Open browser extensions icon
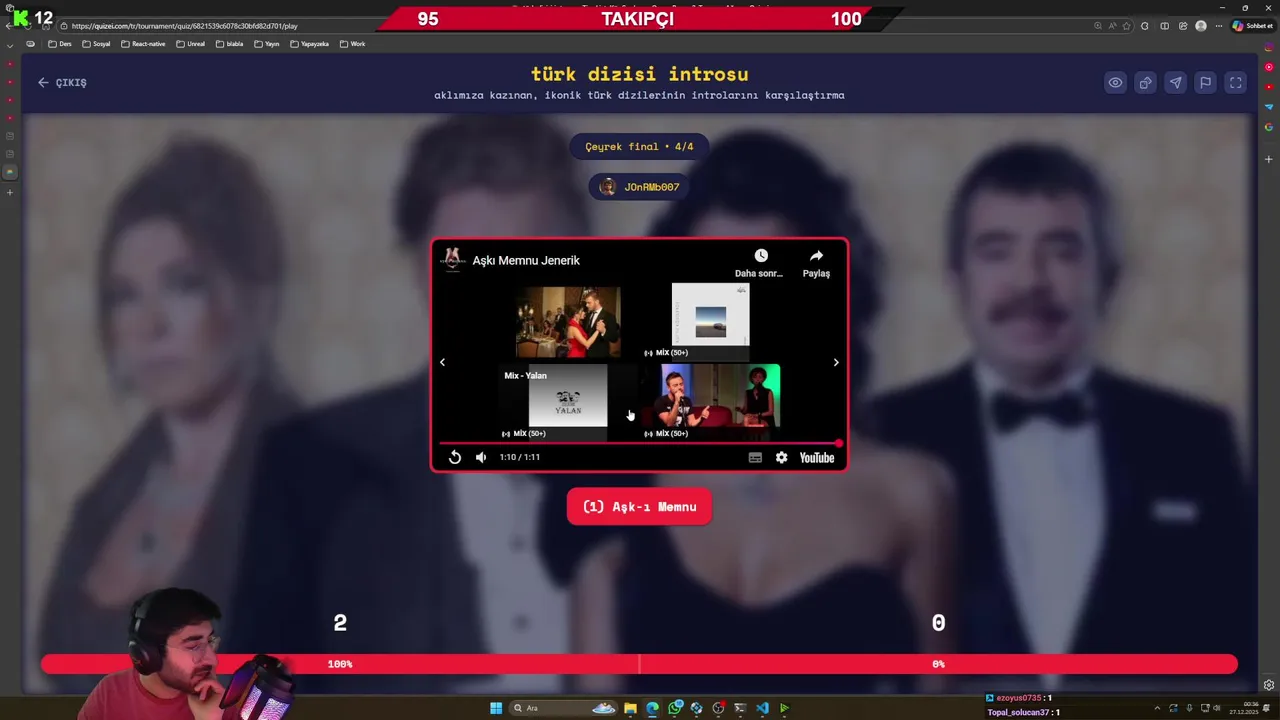The image size is (1280, 720). (1145, 26)
